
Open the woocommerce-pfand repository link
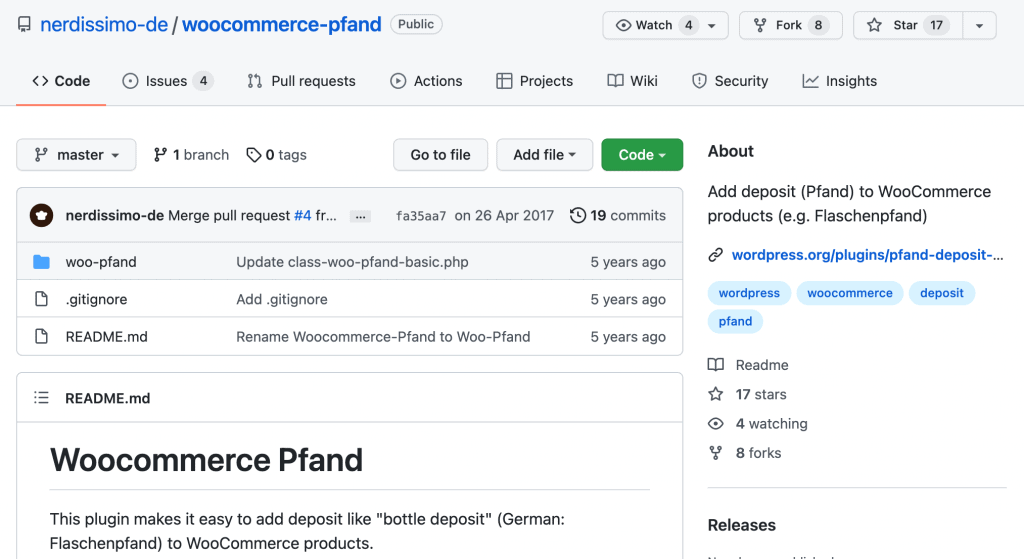pos(281,25)
